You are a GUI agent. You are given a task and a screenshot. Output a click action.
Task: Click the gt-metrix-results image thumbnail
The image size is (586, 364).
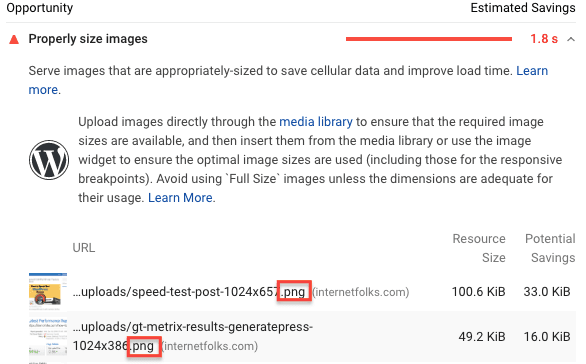48,336
